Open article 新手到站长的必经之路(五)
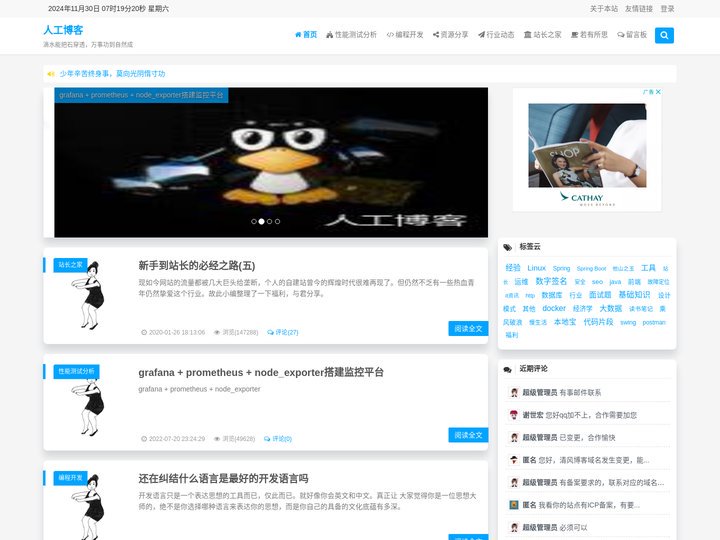Viewport: 720px width, 540px height. (197, 265)
